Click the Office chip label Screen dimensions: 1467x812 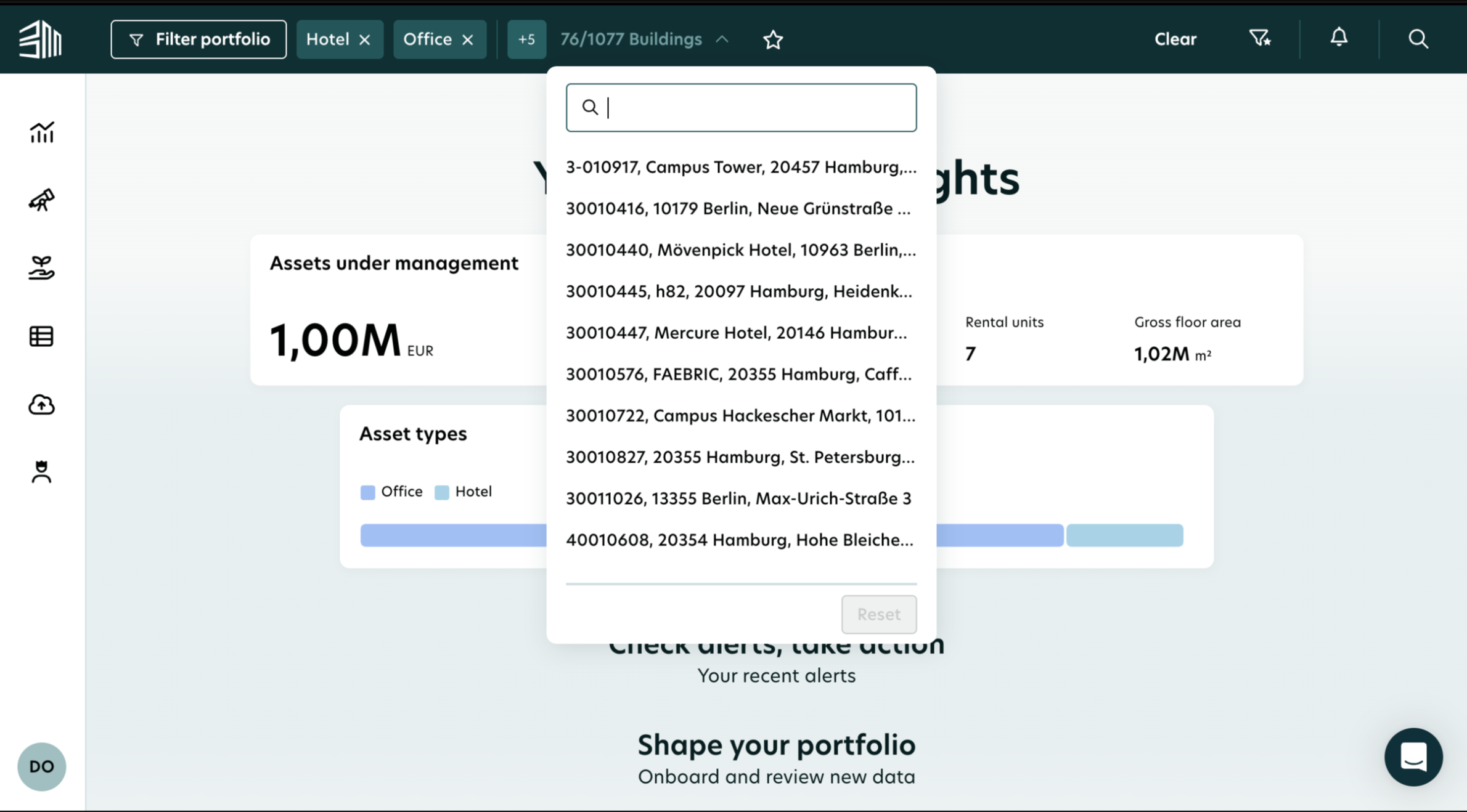pos(427,39)
